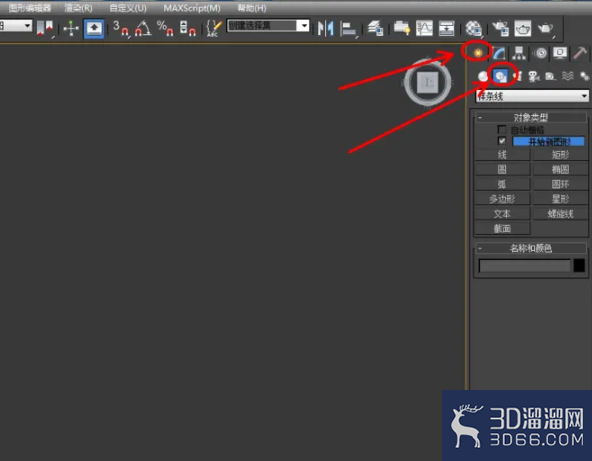Choose the 圆环 (Donut) shape button
The height and width of the screenshot is (461, 592).
pos(560,184)
